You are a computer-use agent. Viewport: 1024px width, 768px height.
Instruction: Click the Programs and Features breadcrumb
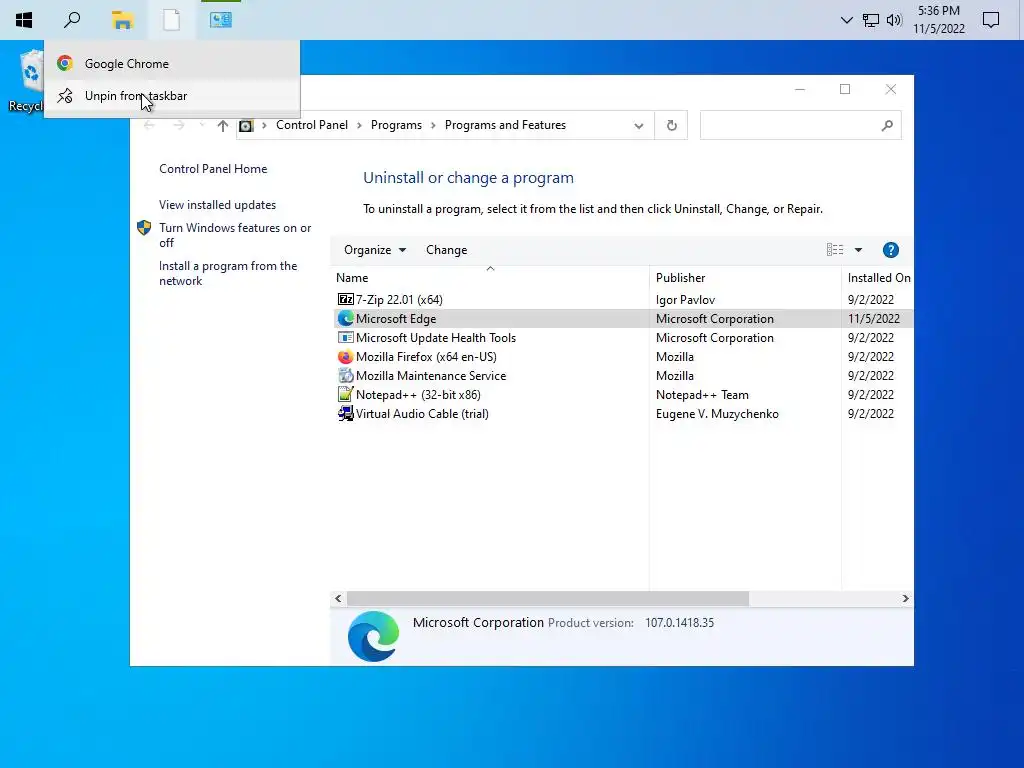pyautogui.click(x=505, y=125)
